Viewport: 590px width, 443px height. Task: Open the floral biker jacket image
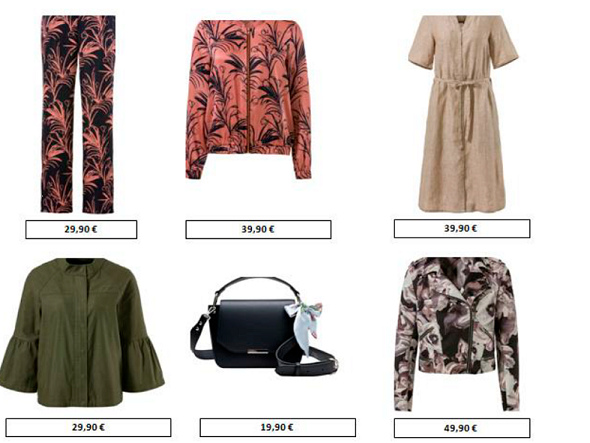click(457, 334)
